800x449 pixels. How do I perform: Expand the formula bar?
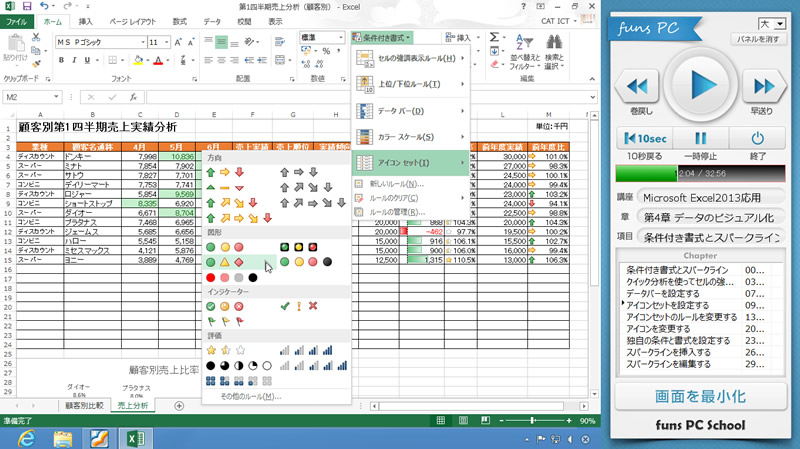[592, 97]
